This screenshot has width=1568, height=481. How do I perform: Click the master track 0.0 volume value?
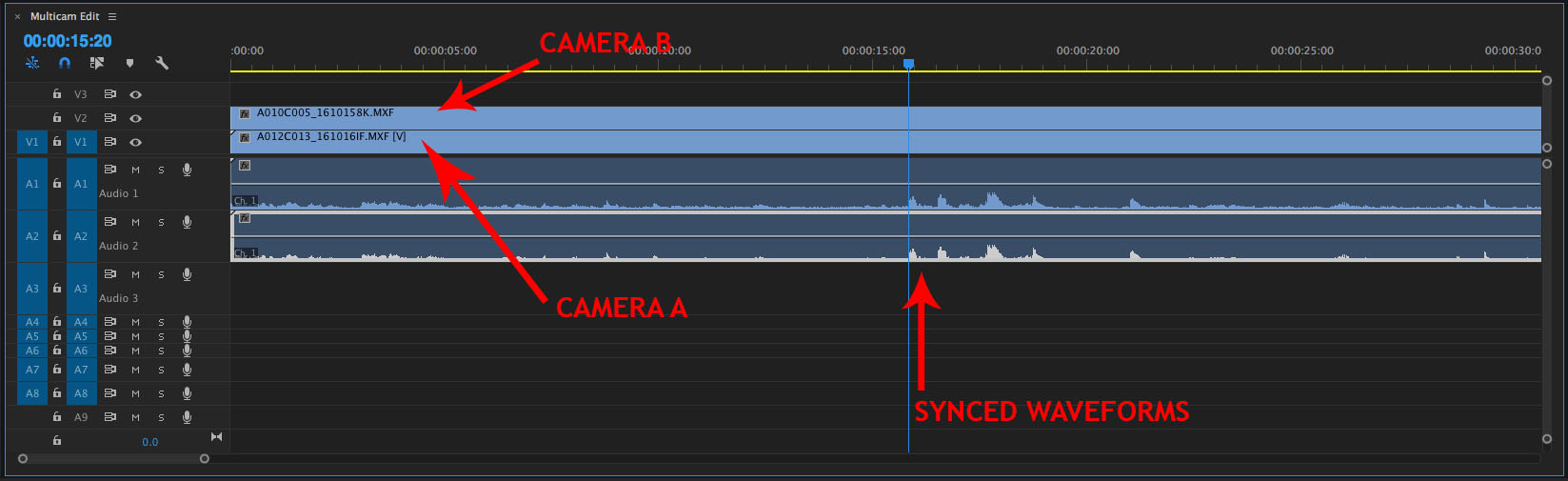[150, 442]
